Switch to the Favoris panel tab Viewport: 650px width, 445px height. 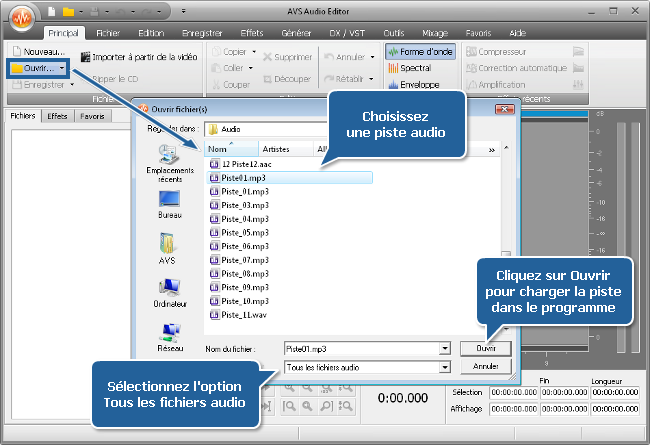pyautogui.click(x=93, y=116)
